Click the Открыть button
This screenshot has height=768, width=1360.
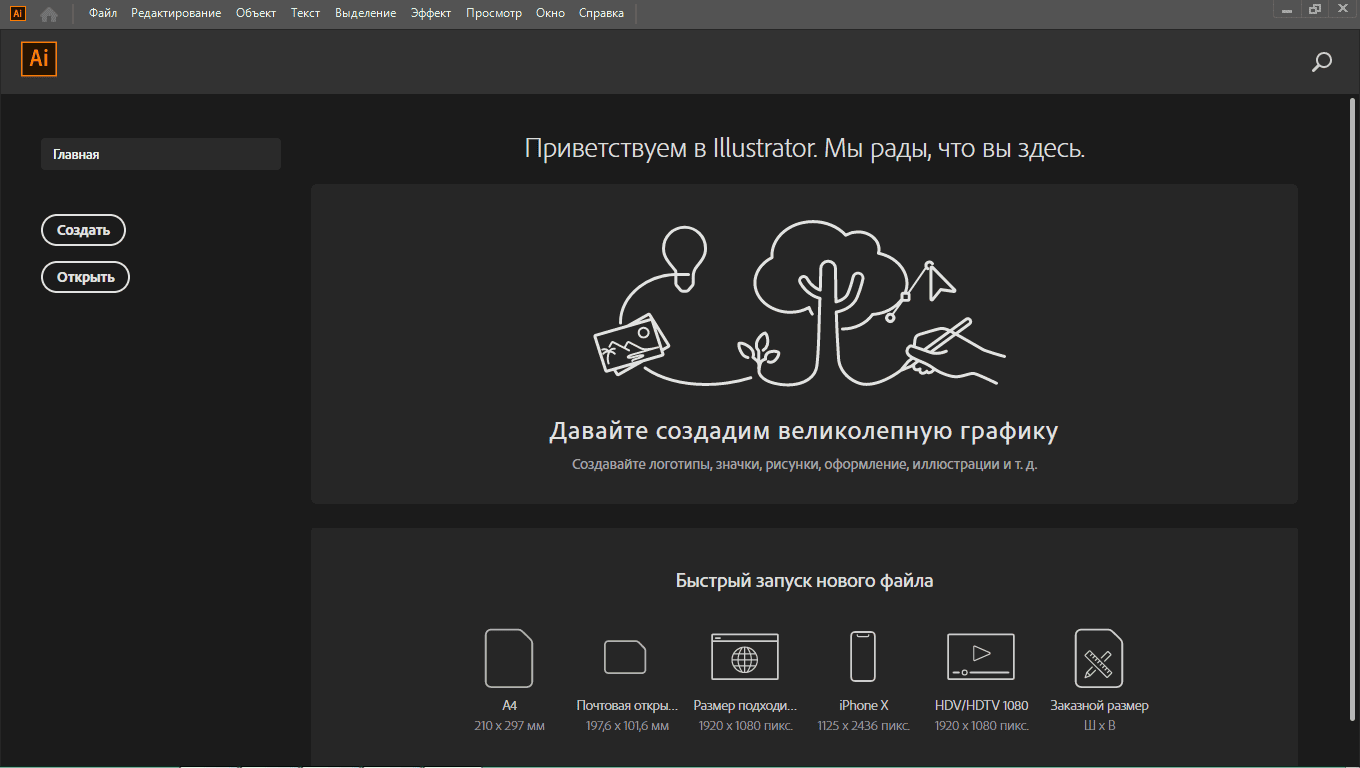pos(85,277)
